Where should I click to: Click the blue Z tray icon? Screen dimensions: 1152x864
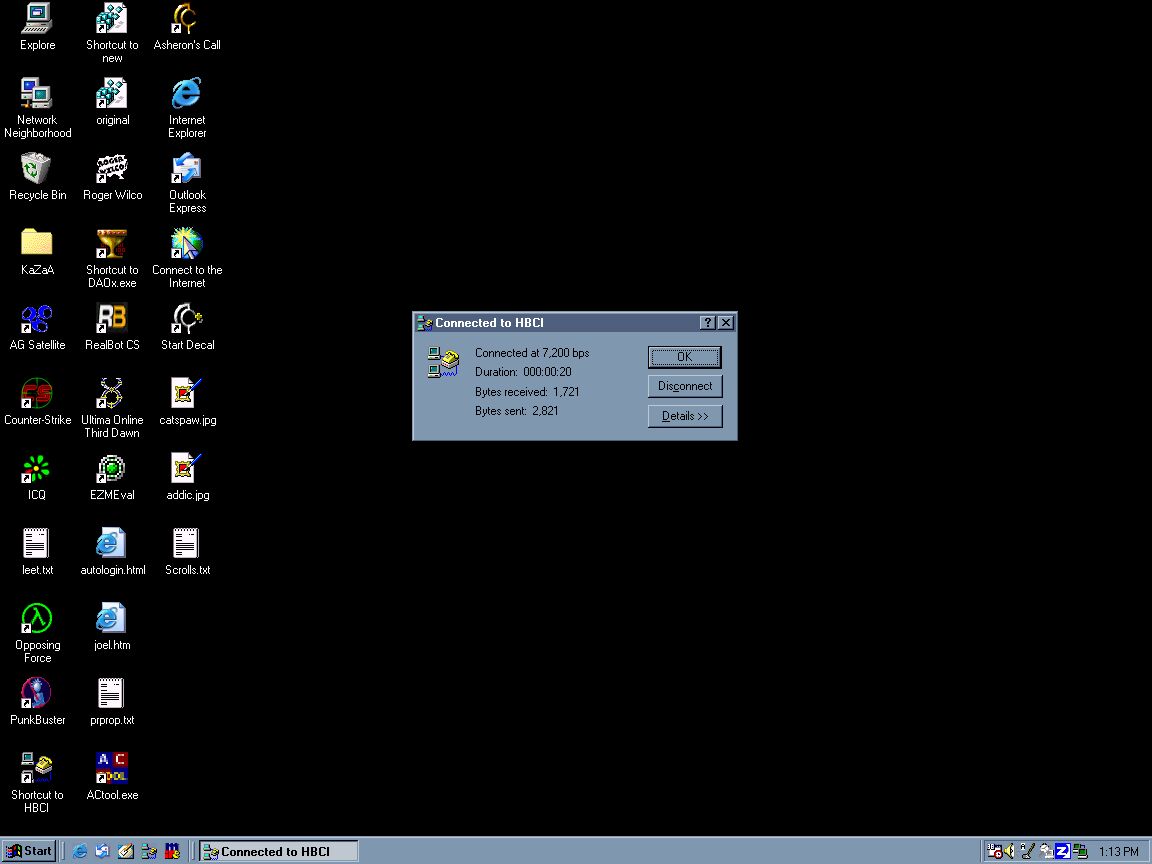1062,852
